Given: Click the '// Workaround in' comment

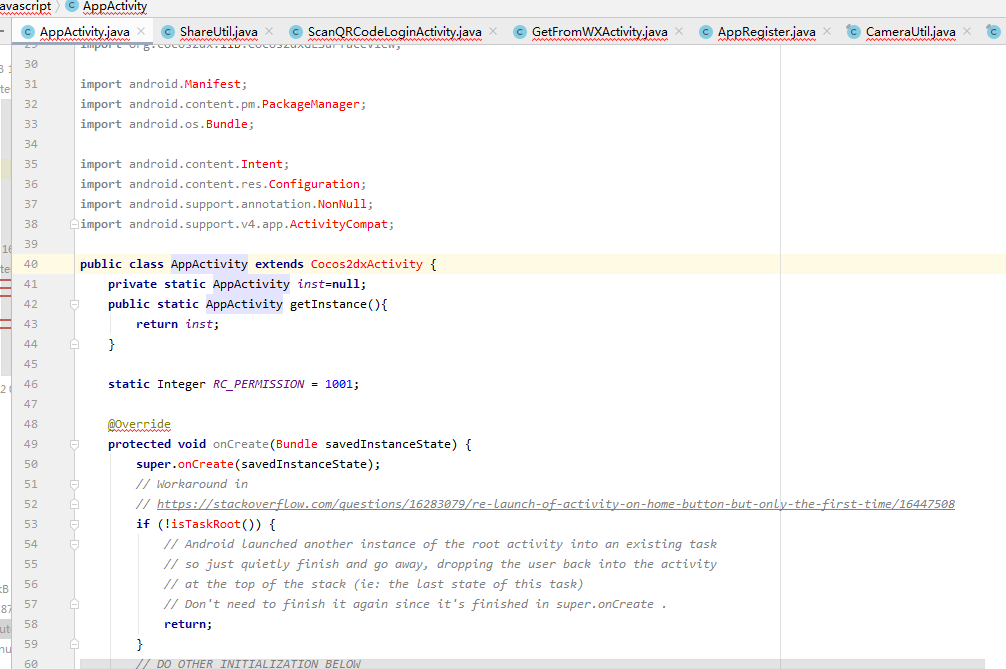Looking at the screenshot, I should click(x=192, y=484).
